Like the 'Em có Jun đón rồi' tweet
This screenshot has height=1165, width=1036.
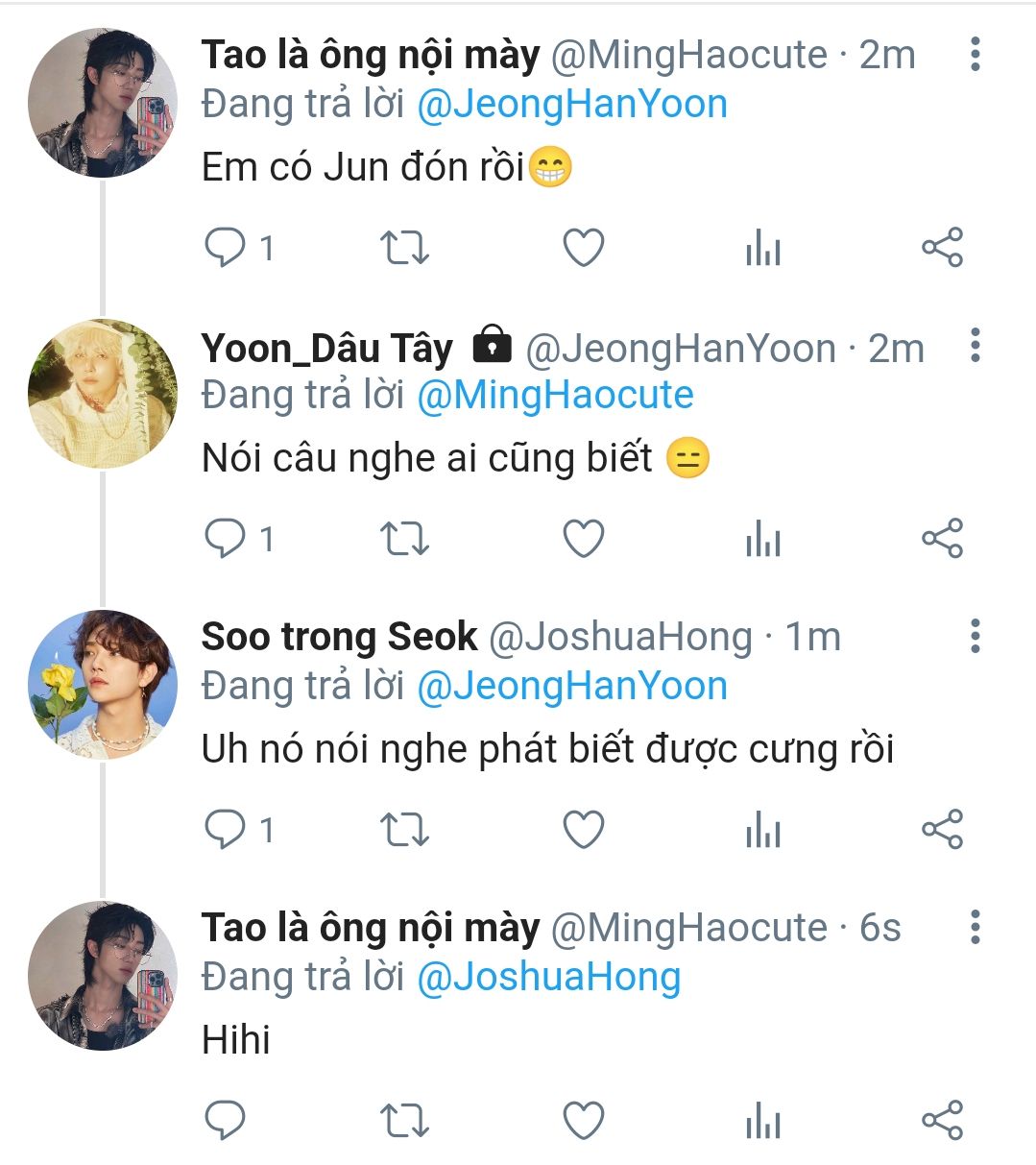[x=583, y=248]
